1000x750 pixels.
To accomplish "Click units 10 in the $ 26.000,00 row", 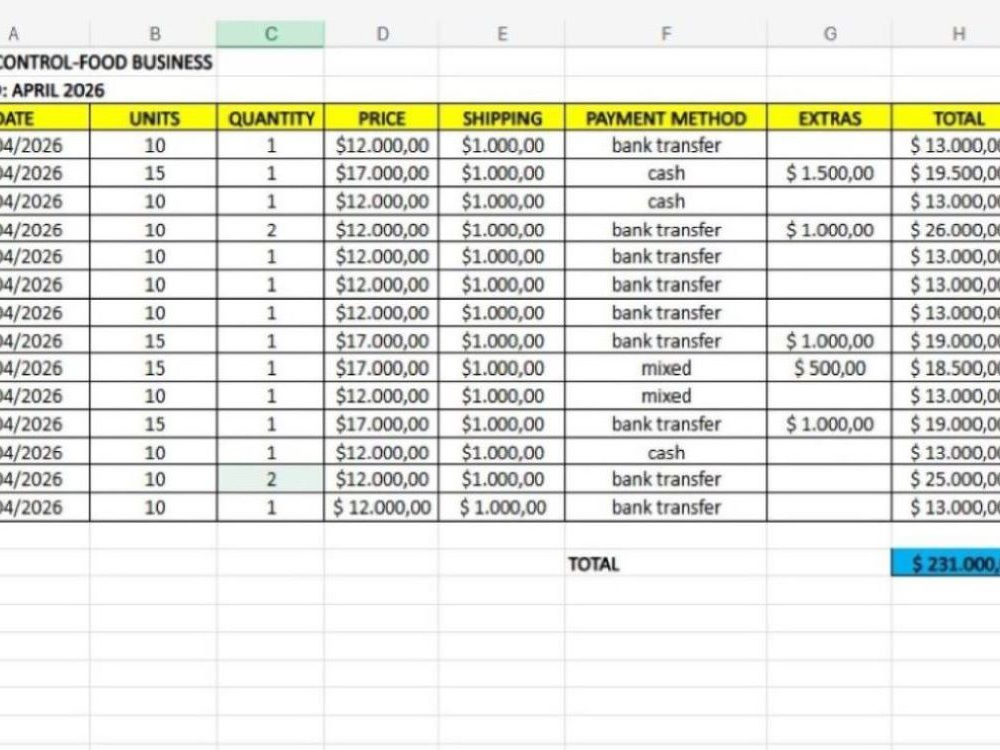I will tap(154, 229).
